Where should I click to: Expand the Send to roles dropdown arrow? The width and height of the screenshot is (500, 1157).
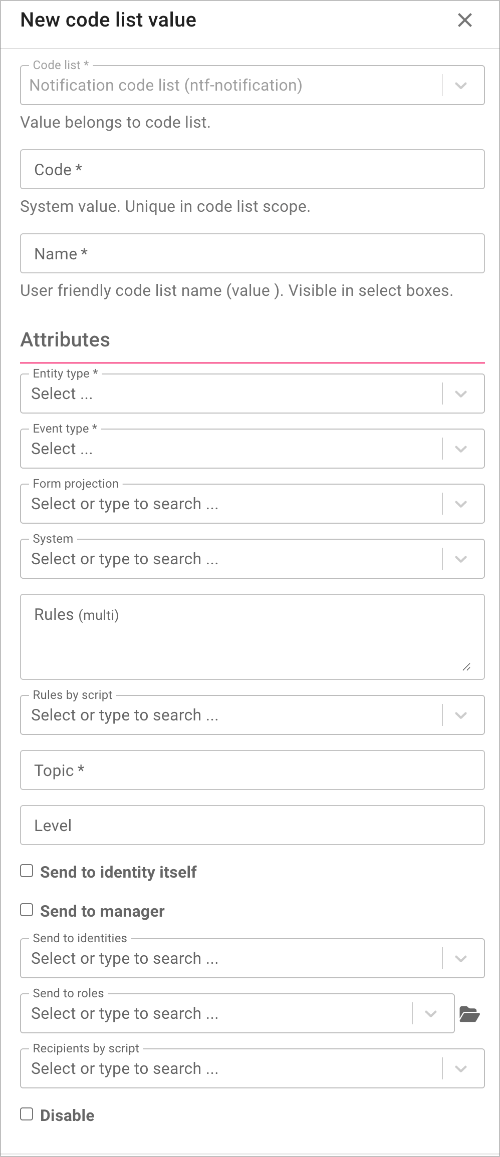point(431,1014)
